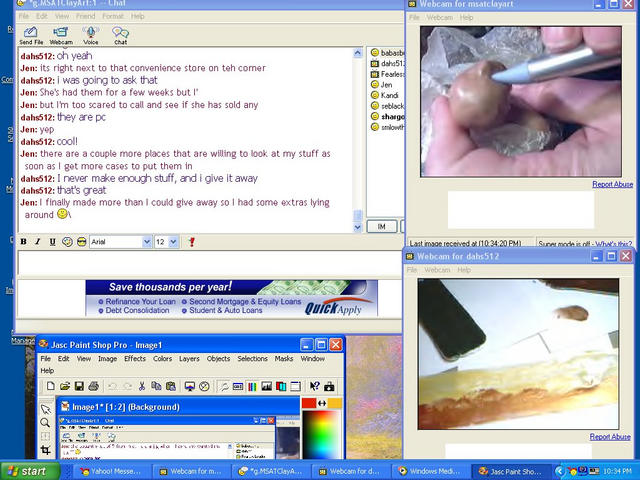
Task: Open the emoticons picker in chat format bar
Action: point(82,242)
